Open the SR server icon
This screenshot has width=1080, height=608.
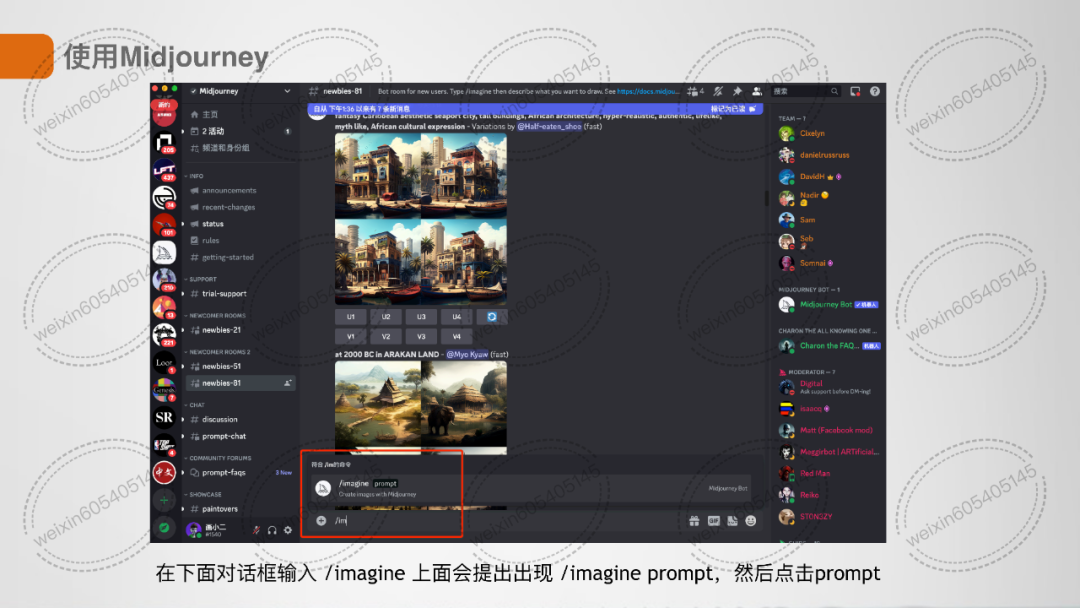(164, 417)
